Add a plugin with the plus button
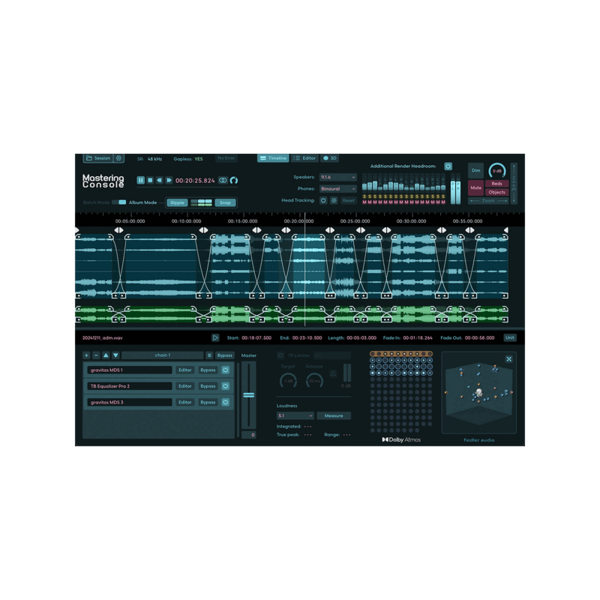This screenshot has width=600, height=600. click(x=86, y=355)
